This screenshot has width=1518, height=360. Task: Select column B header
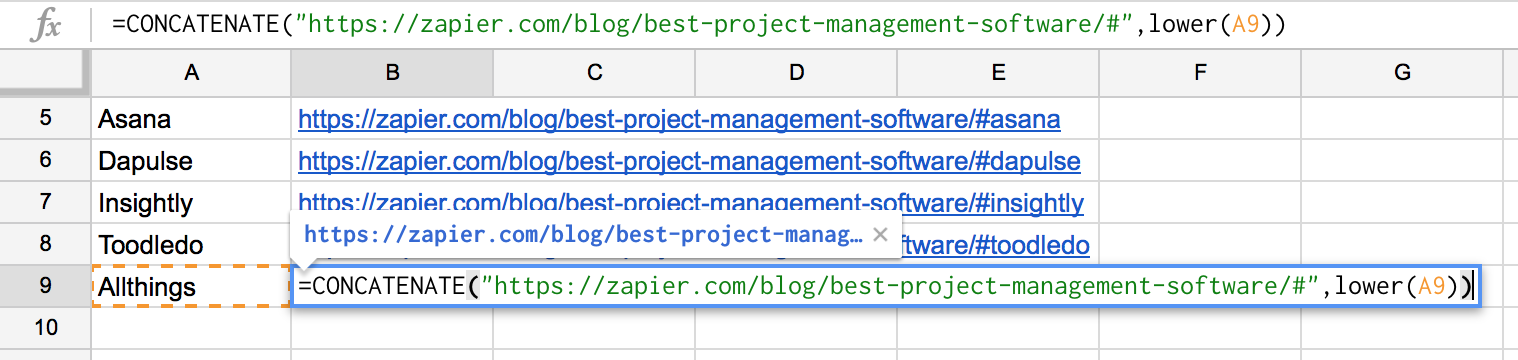click(392, 72)
